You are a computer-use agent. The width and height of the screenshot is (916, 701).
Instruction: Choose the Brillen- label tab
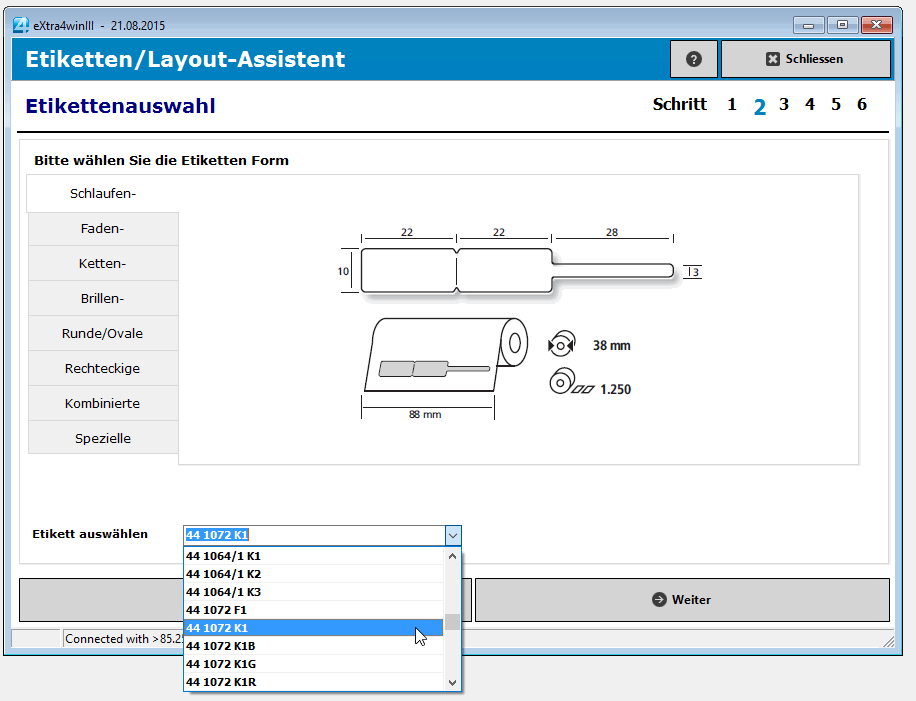click(x=103, y=299)
